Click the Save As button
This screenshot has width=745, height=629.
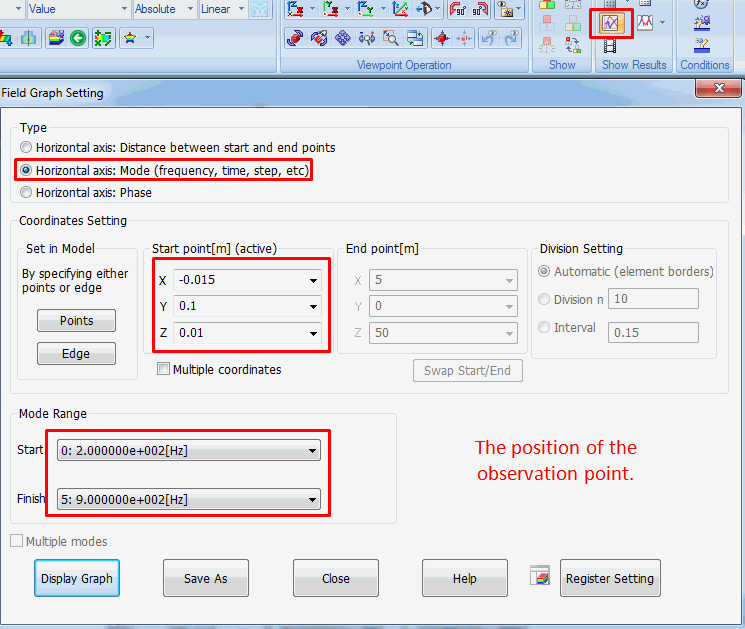tap(206, 578)
